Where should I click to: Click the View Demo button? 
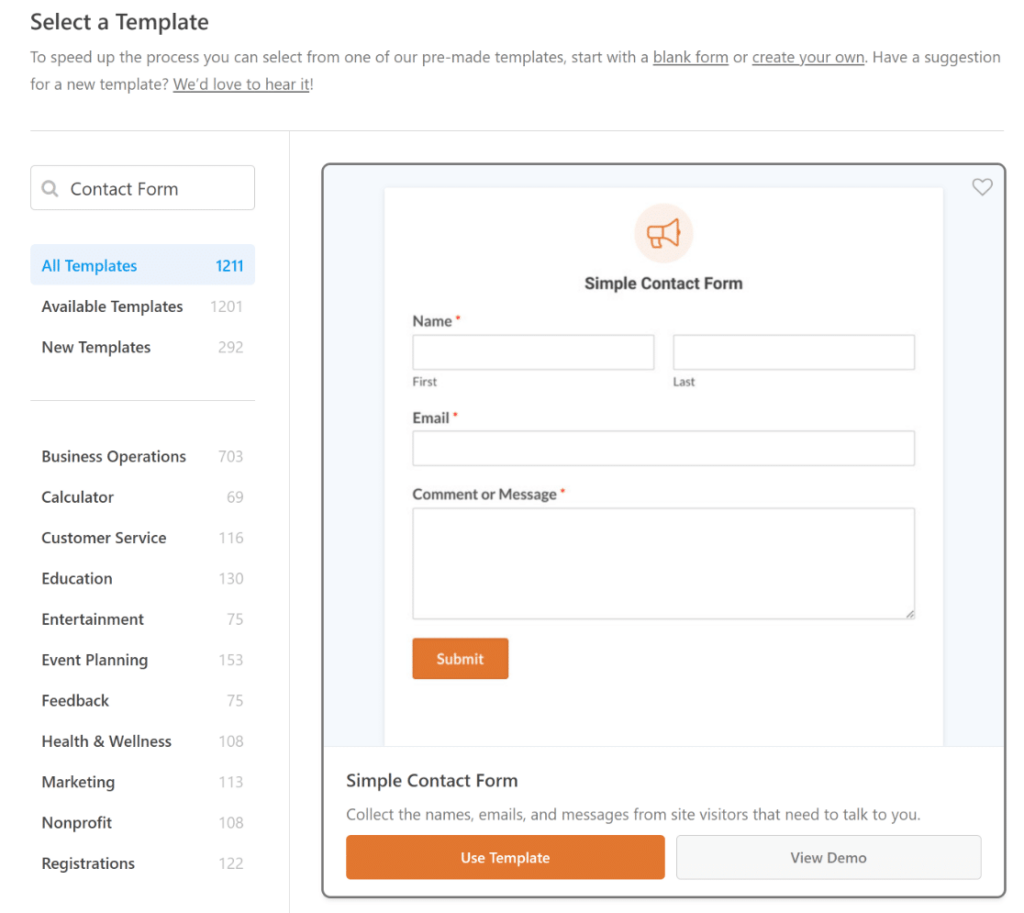click(828, 857)
